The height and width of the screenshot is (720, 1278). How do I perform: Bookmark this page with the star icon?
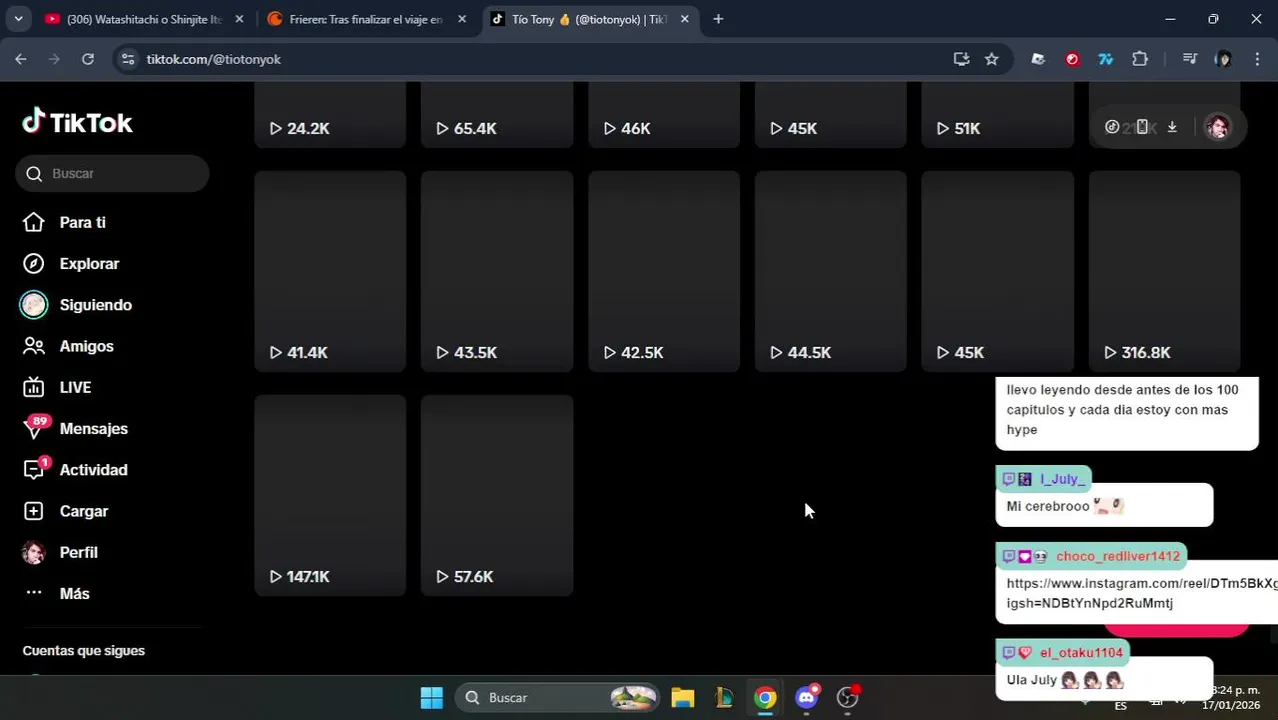click(x=992, y=59)
